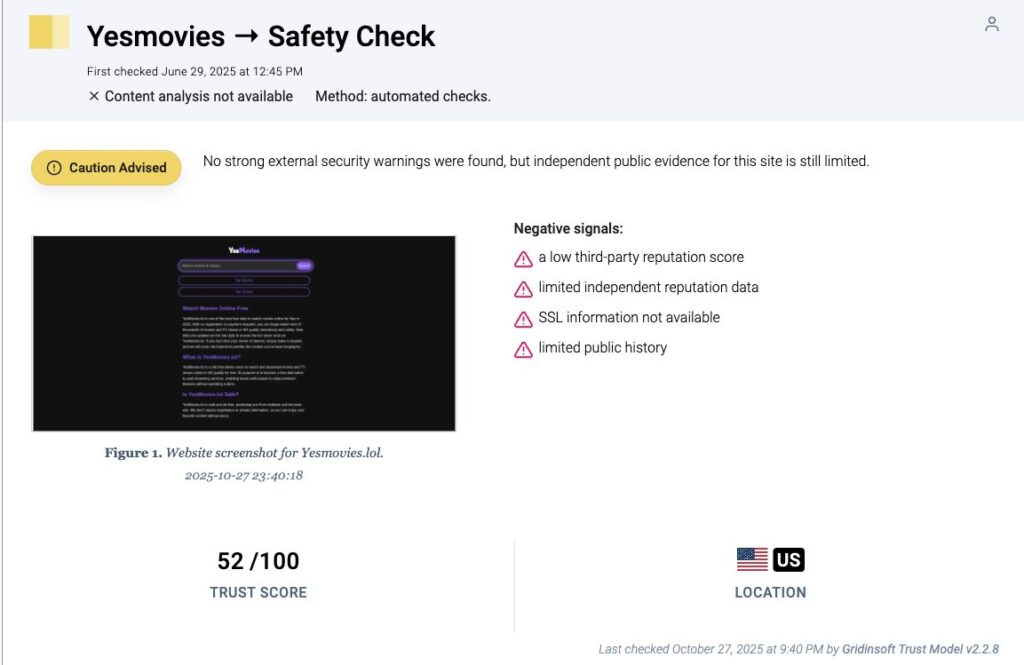
Task: Select 'SSL information not available' text
Action: pos(629,317)
